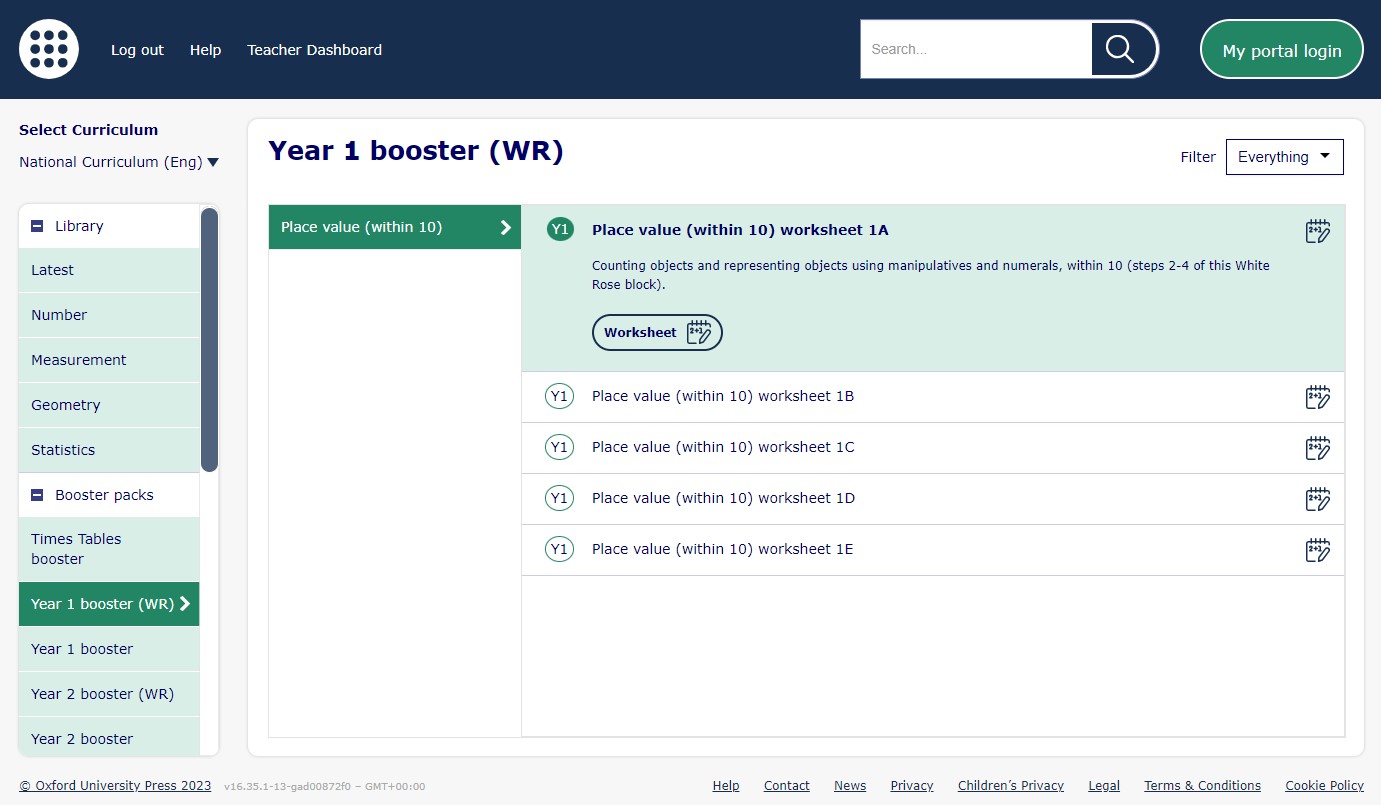The width and height of the screenshot is (1381, 805).
Task: Select Statistics in the sidebar
Action: tap(109, 450)
